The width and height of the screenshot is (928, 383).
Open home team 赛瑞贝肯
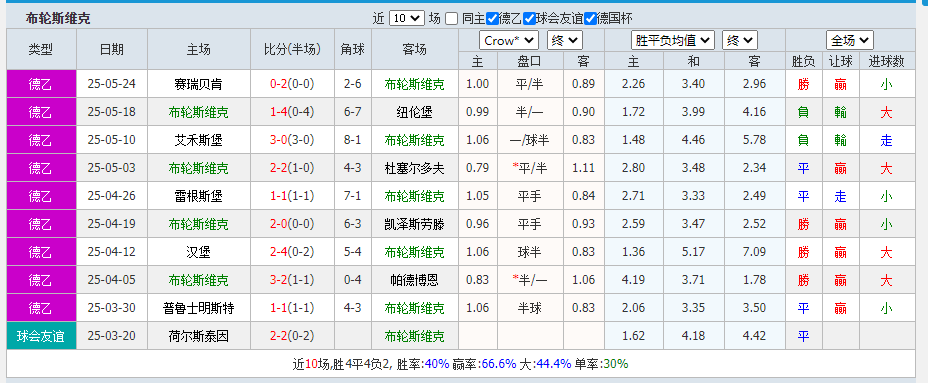point(198,84)
